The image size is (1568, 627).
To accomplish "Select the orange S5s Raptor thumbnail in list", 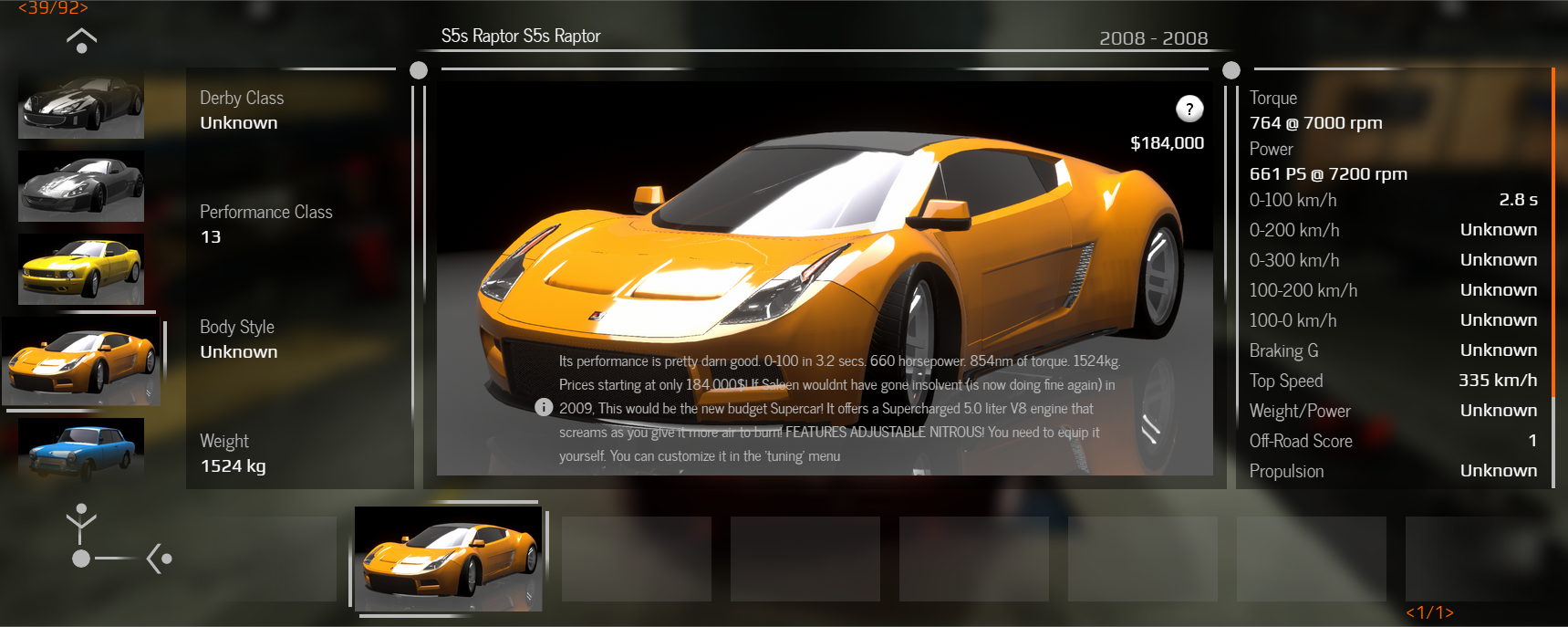I will [81, 361].
